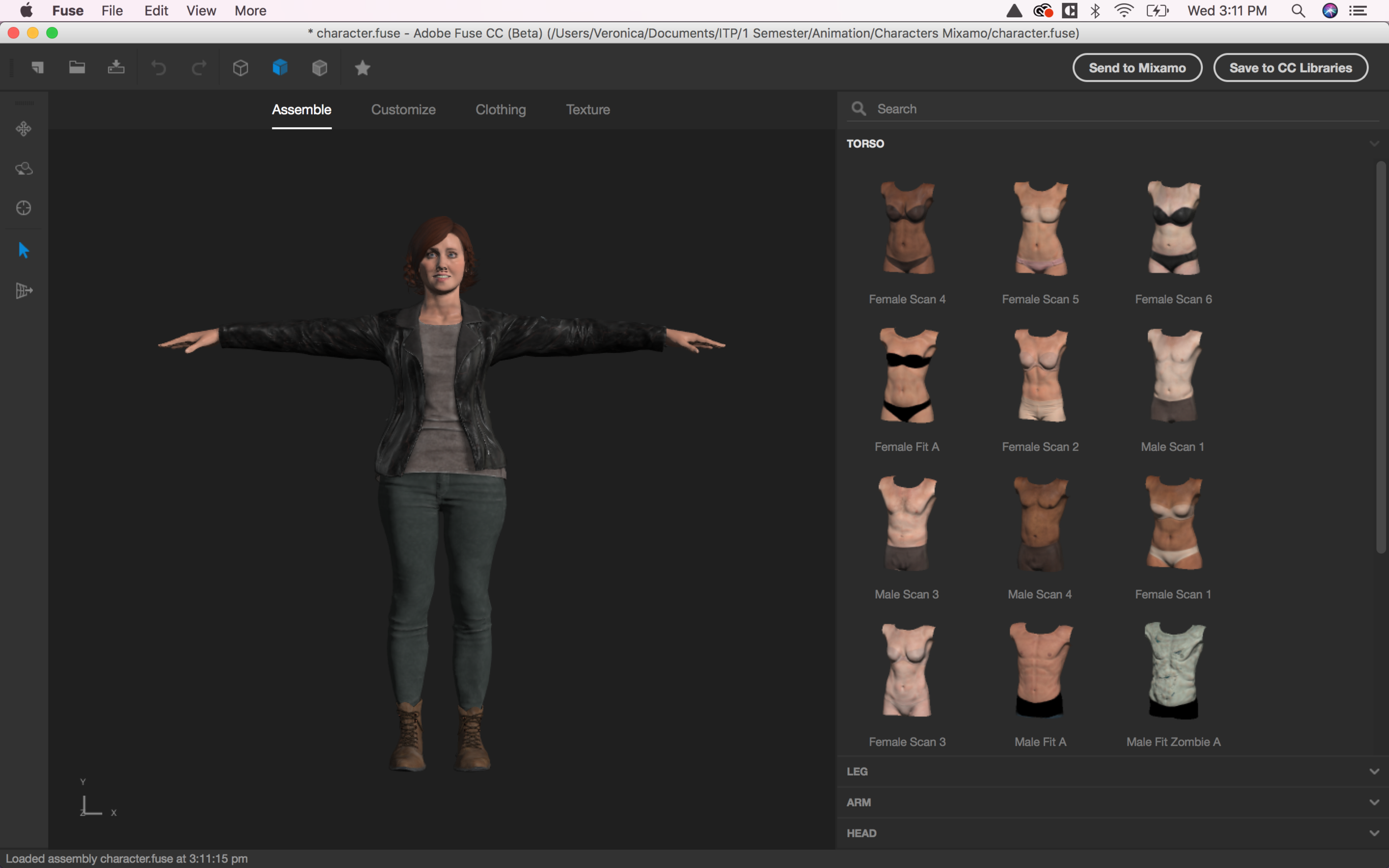Click the redo arrow icon
This screenshot has height=868, width=1389.
[x=199, y=68]
